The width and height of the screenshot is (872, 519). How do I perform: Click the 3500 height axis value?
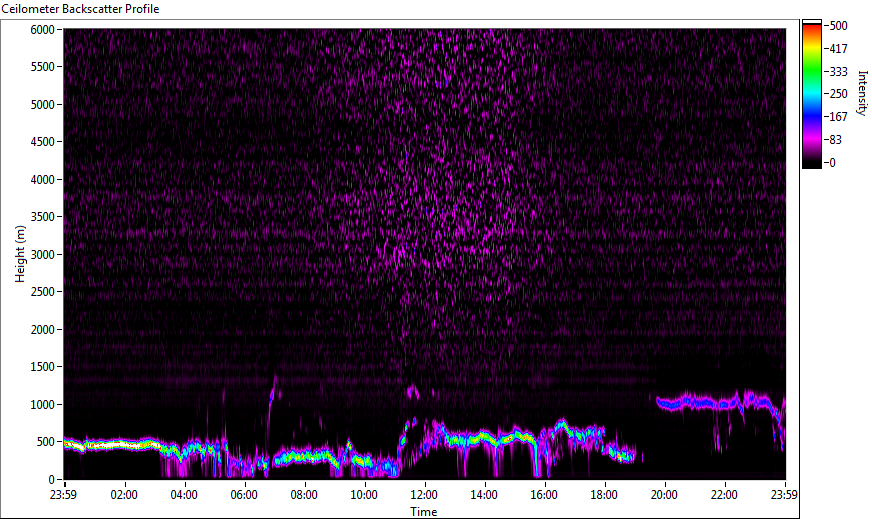click(x=43, y=217)
